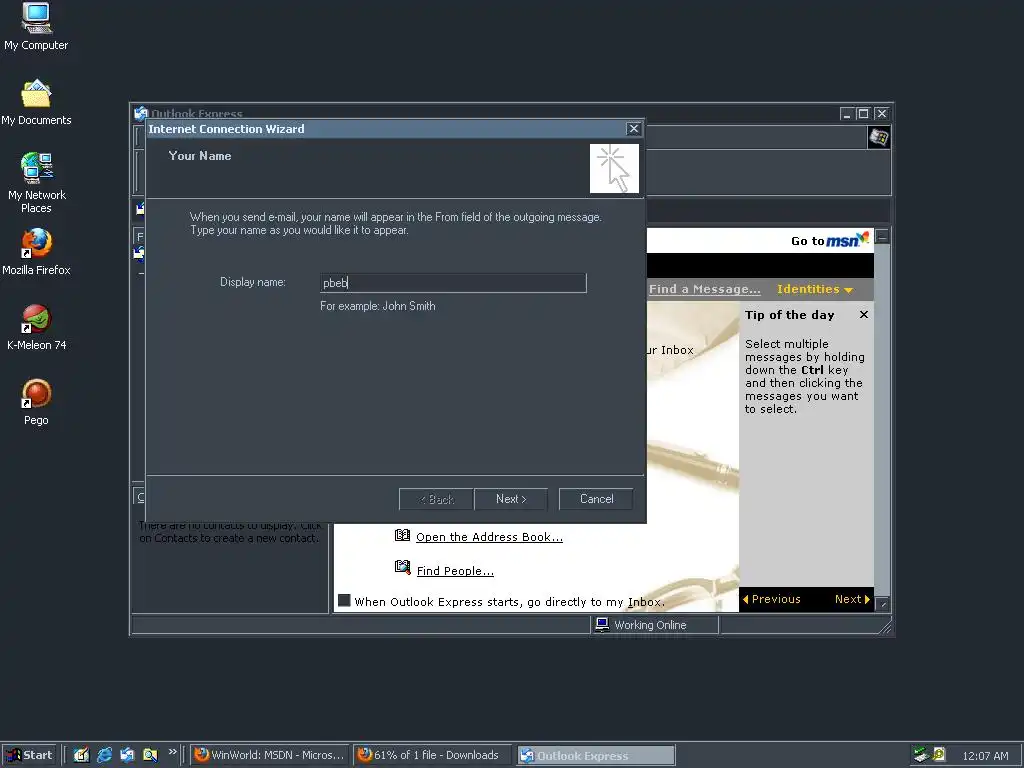Click the 12:07 AM system clock
Viewport: 1024px width, 768px height.
coord(985,756)
